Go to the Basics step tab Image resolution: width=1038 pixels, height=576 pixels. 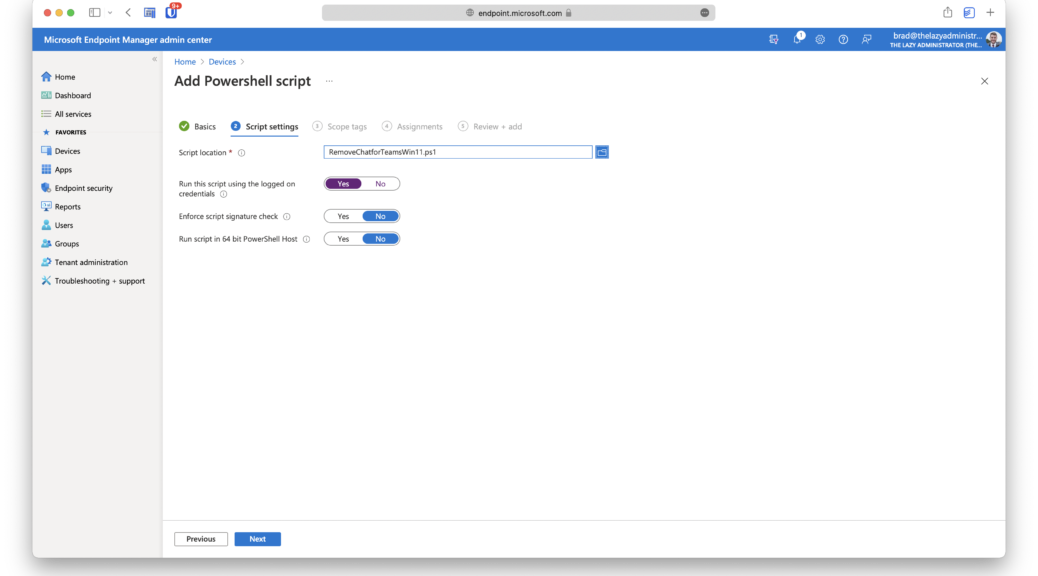pyautogui.click(x=197, y=126)
